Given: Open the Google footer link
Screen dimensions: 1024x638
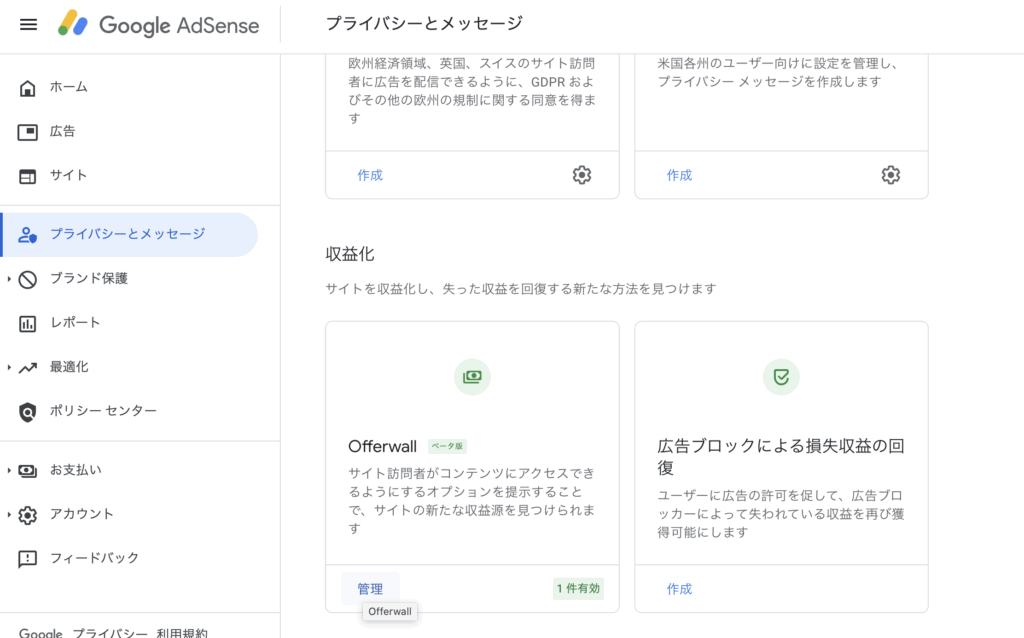Looking at the screenshot, I should tap(40, 633).
